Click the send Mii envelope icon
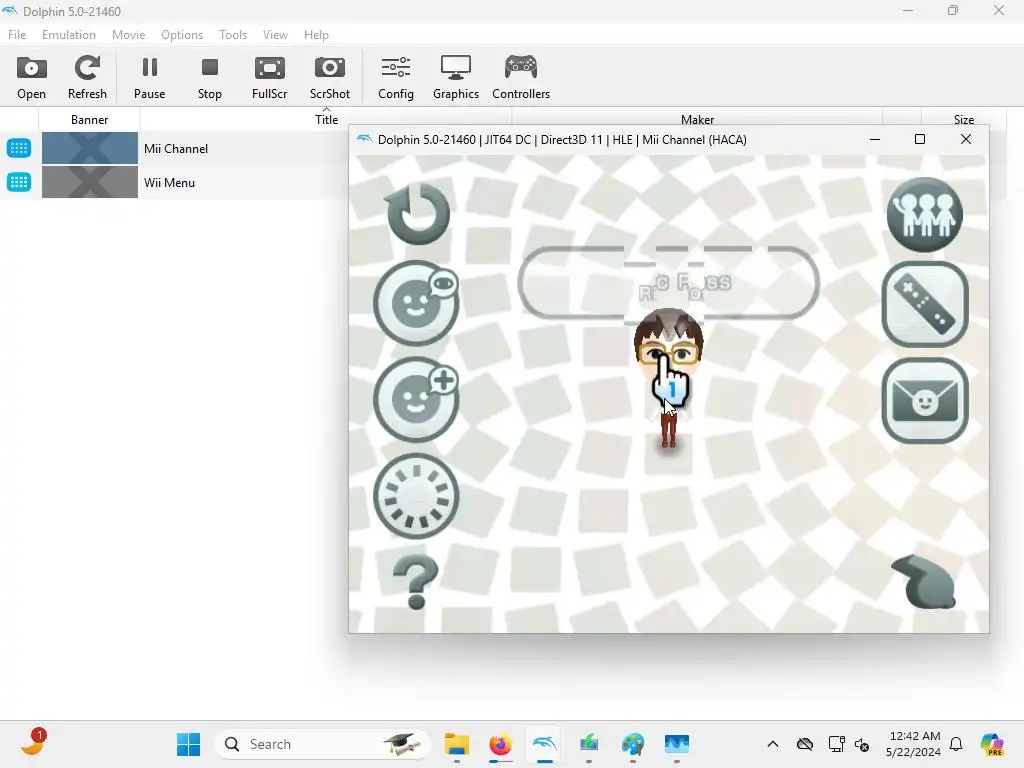Screen dimensions: 1024x768 tap(925, 400)
